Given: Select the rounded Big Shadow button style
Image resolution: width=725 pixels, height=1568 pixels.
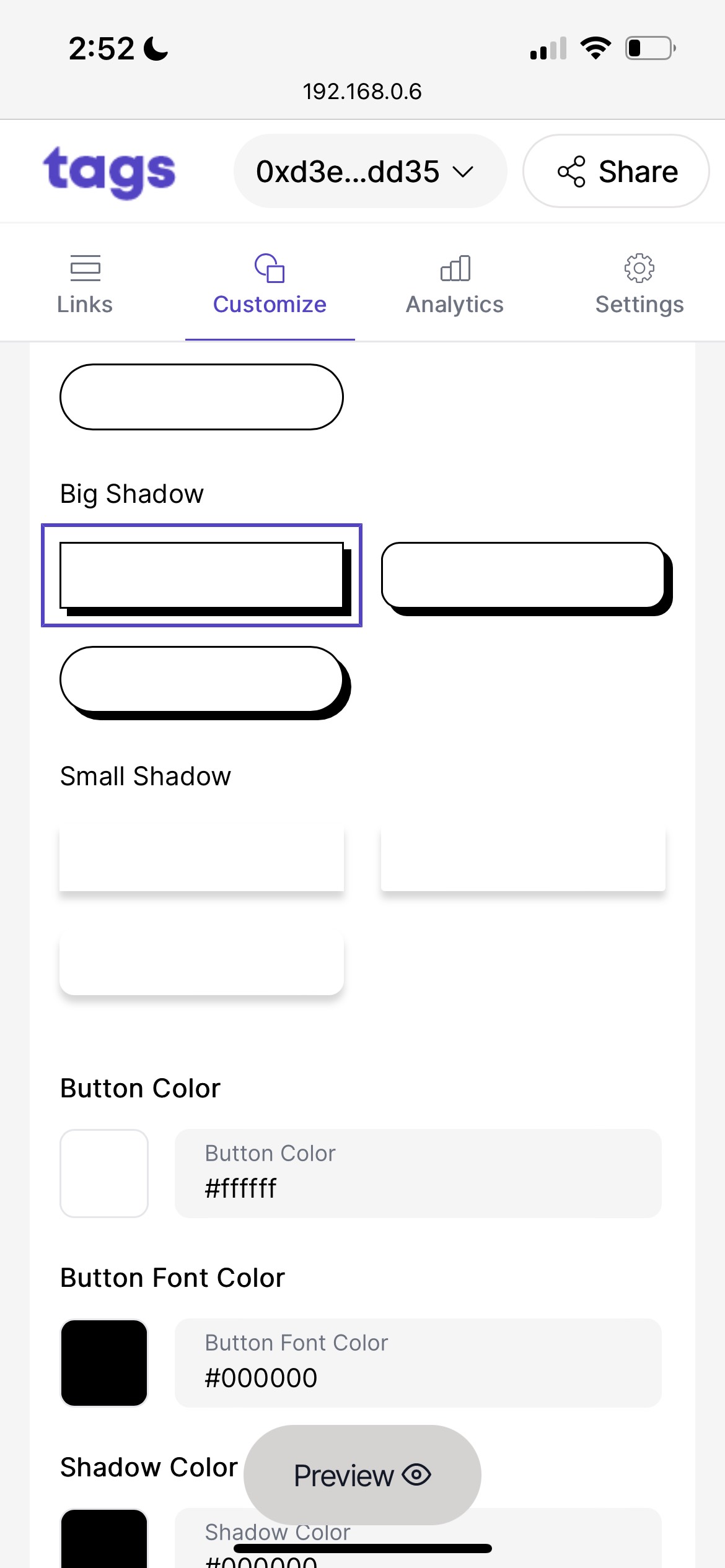Looking at the screenshot, I should [527, 578].
